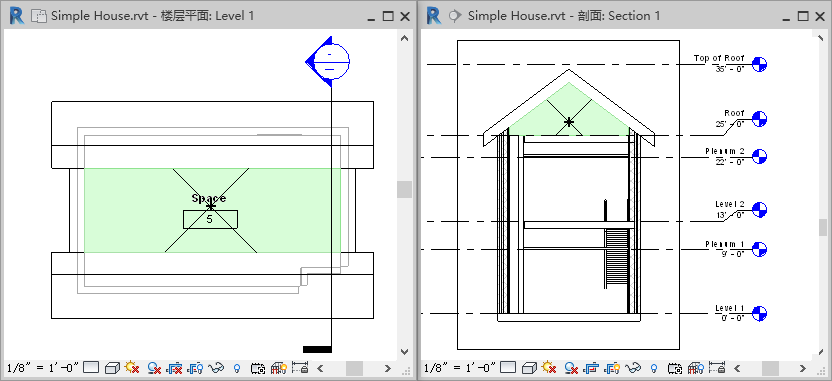Open Temporary Hide/Isolate glasses in Section 1 view
Image resolution: width=832 pixels, height=381 pixels.
[x=634, y=367]
